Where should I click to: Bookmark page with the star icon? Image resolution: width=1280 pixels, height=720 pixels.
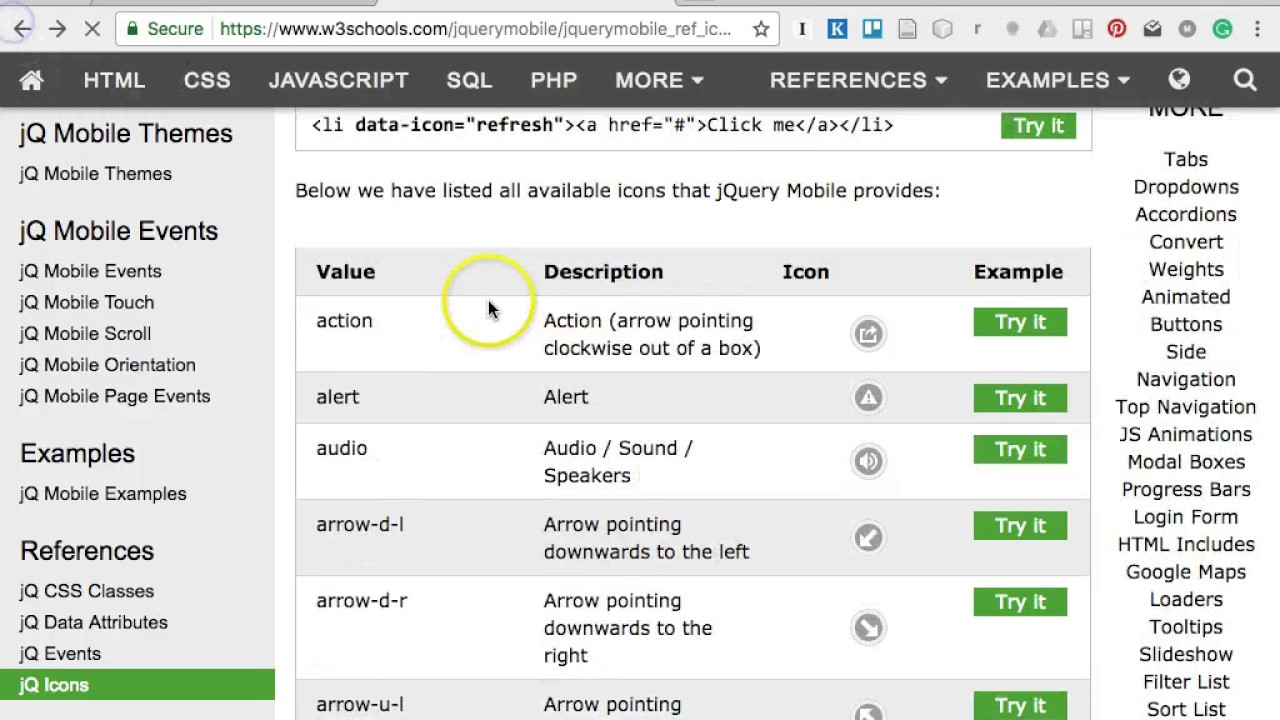coord(761,29)
